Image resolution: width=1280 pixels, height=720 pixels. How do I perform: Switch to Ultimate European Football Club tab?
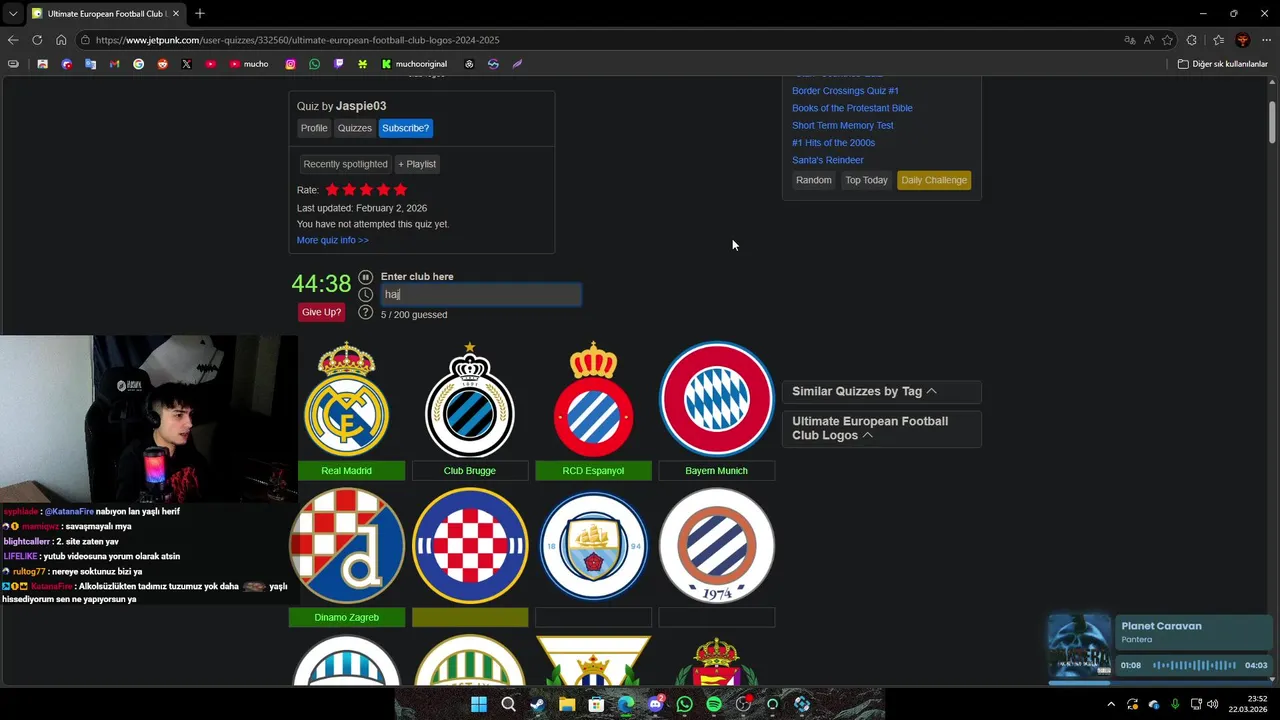click(105, 13)
